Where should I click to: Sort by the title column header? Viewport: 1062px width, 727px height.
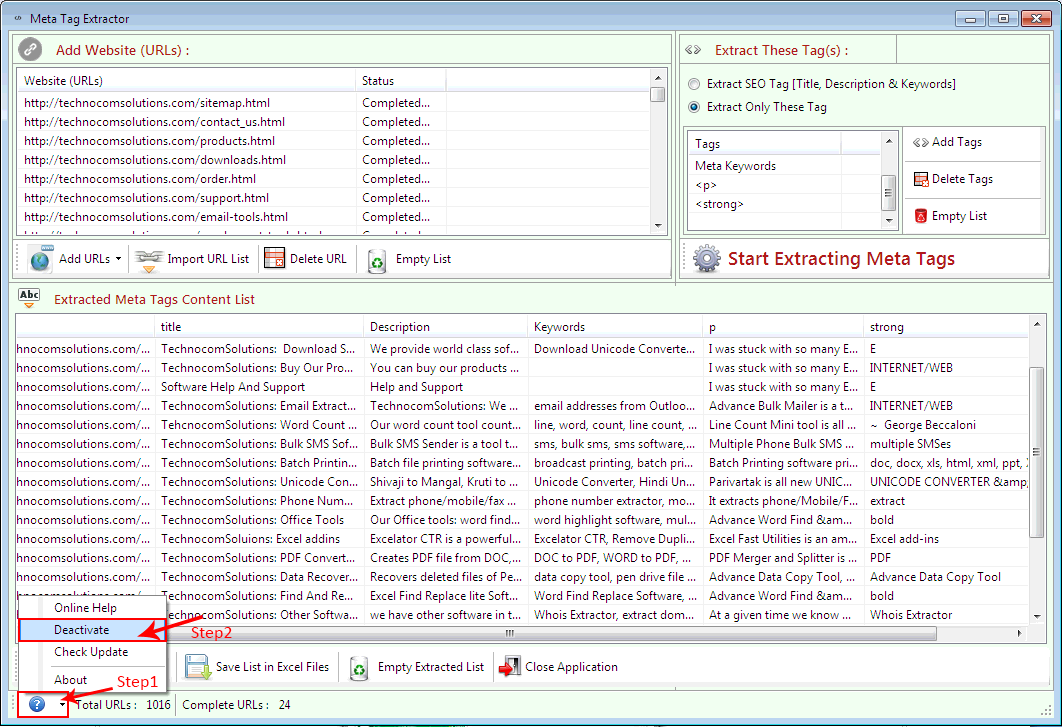[x=259, y=327]
